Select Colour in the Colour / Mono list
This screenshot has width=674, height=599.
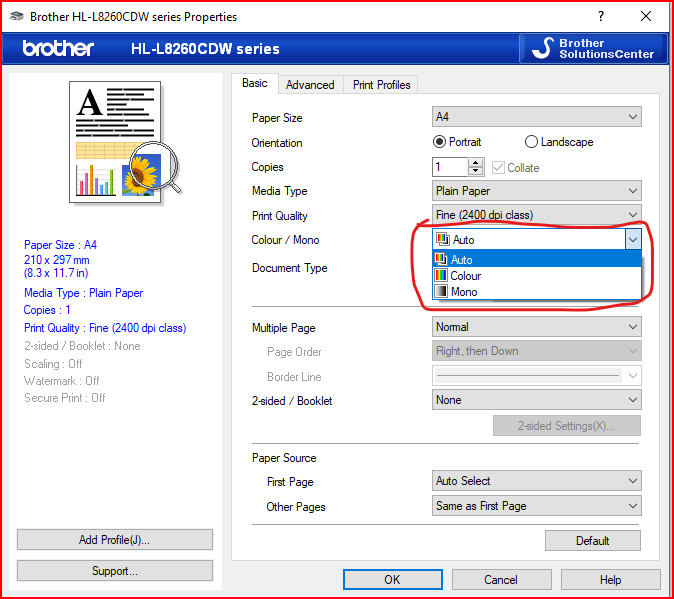pos(536,275)
